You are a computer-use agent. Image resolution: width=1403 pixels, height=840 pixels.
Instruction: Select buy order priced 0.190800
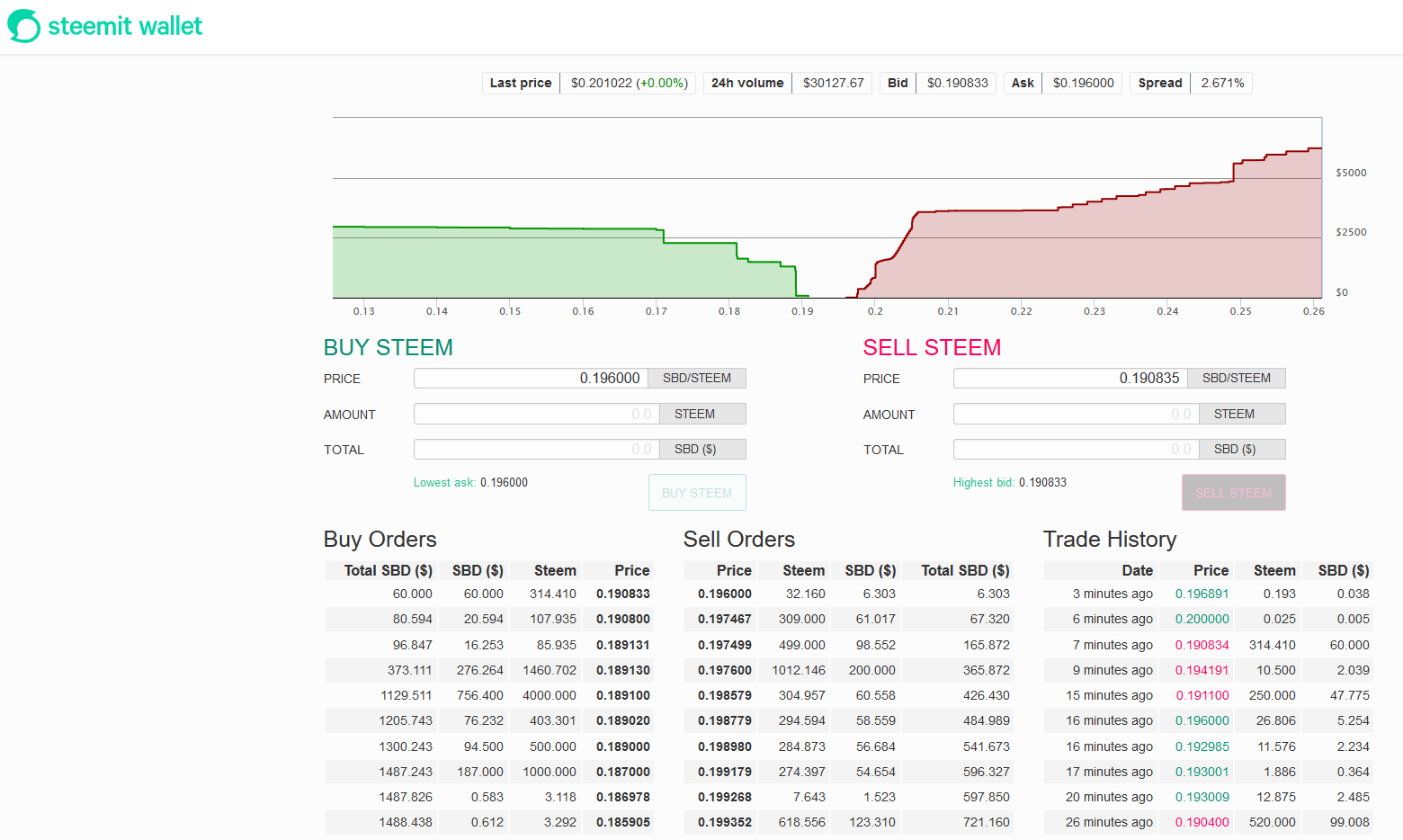coord(488,620)
